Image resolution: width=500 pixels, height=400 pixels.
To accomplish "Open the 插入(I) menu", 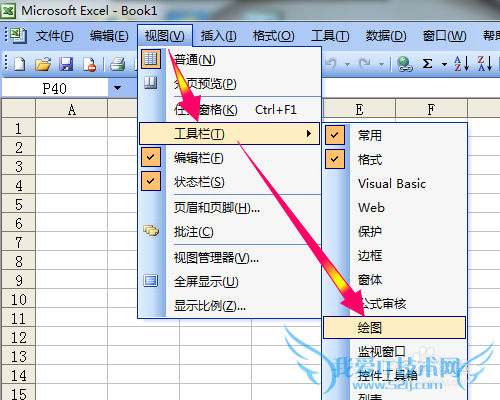I will tap(218, 36).
